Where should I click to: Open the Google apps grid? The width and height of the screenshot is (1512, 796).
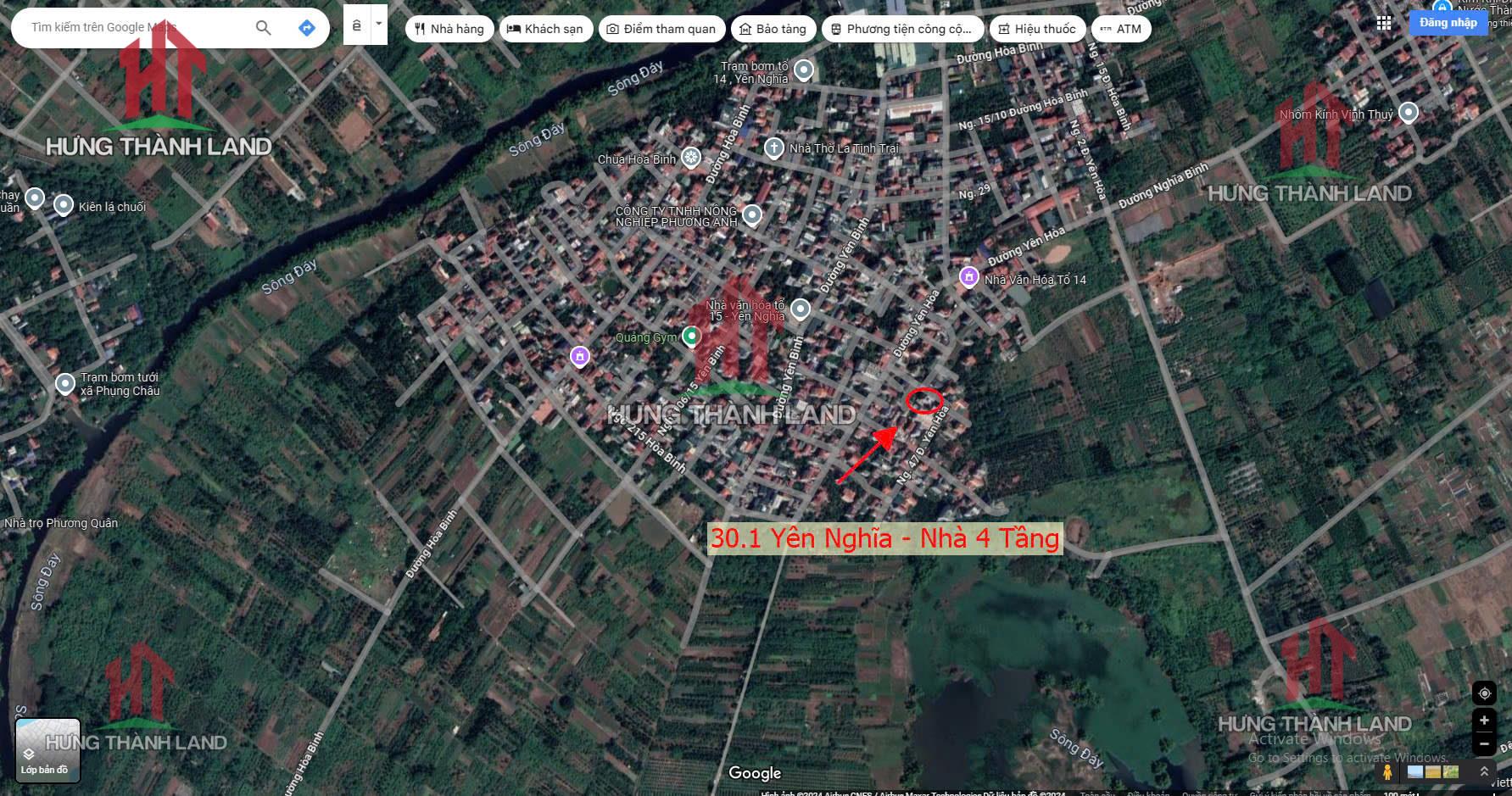click(1384, 24)
